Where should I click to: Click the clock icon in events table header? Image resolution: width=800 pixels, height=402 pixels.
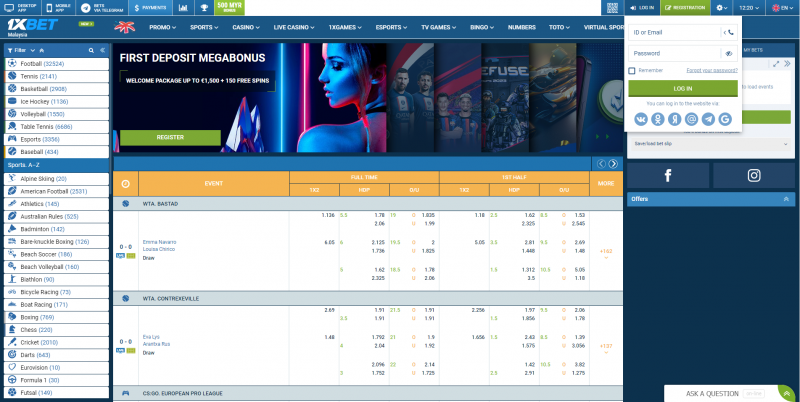tap(126, 184)
